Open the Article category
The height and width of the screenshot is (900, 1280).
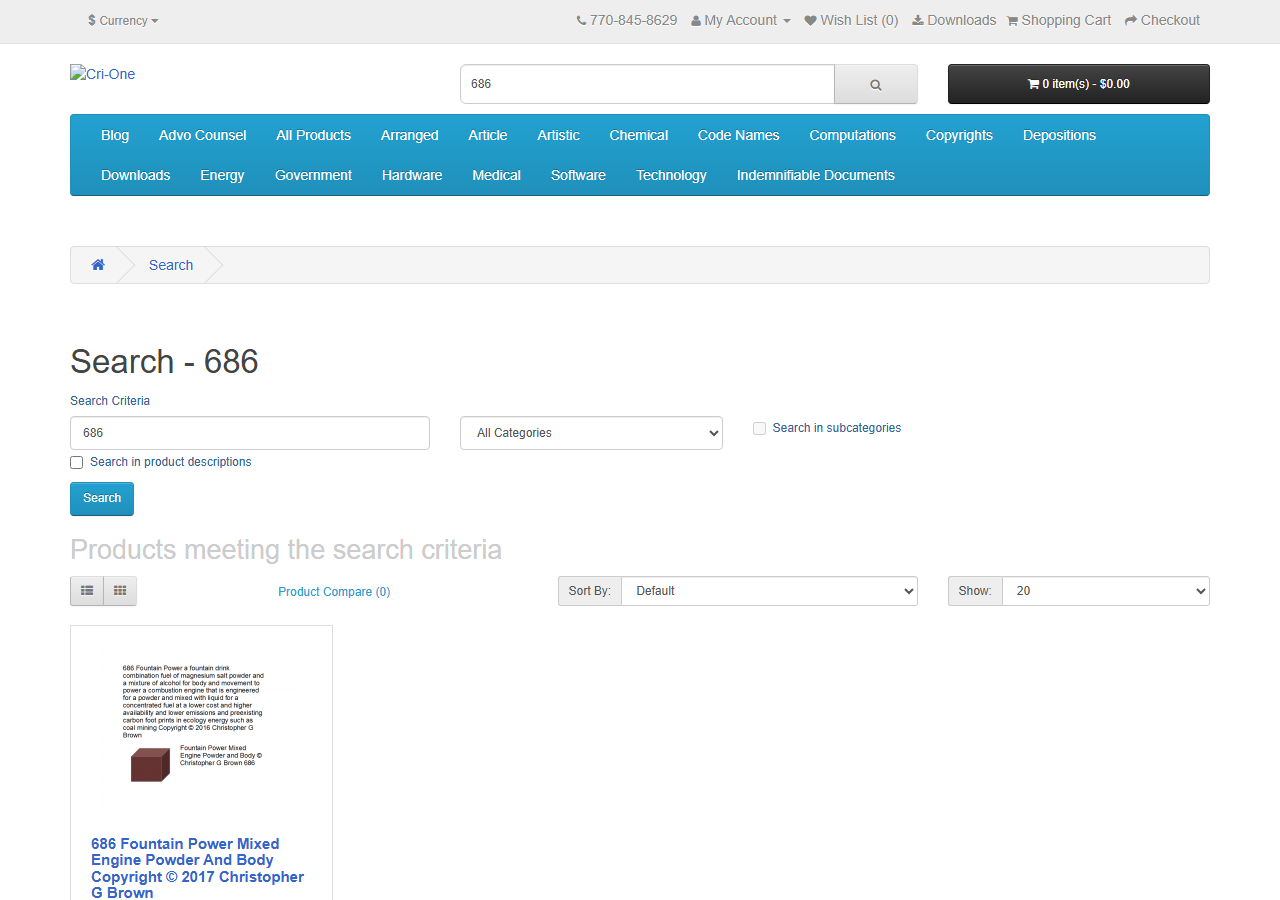pyautogui.click(x=487, y=135)
